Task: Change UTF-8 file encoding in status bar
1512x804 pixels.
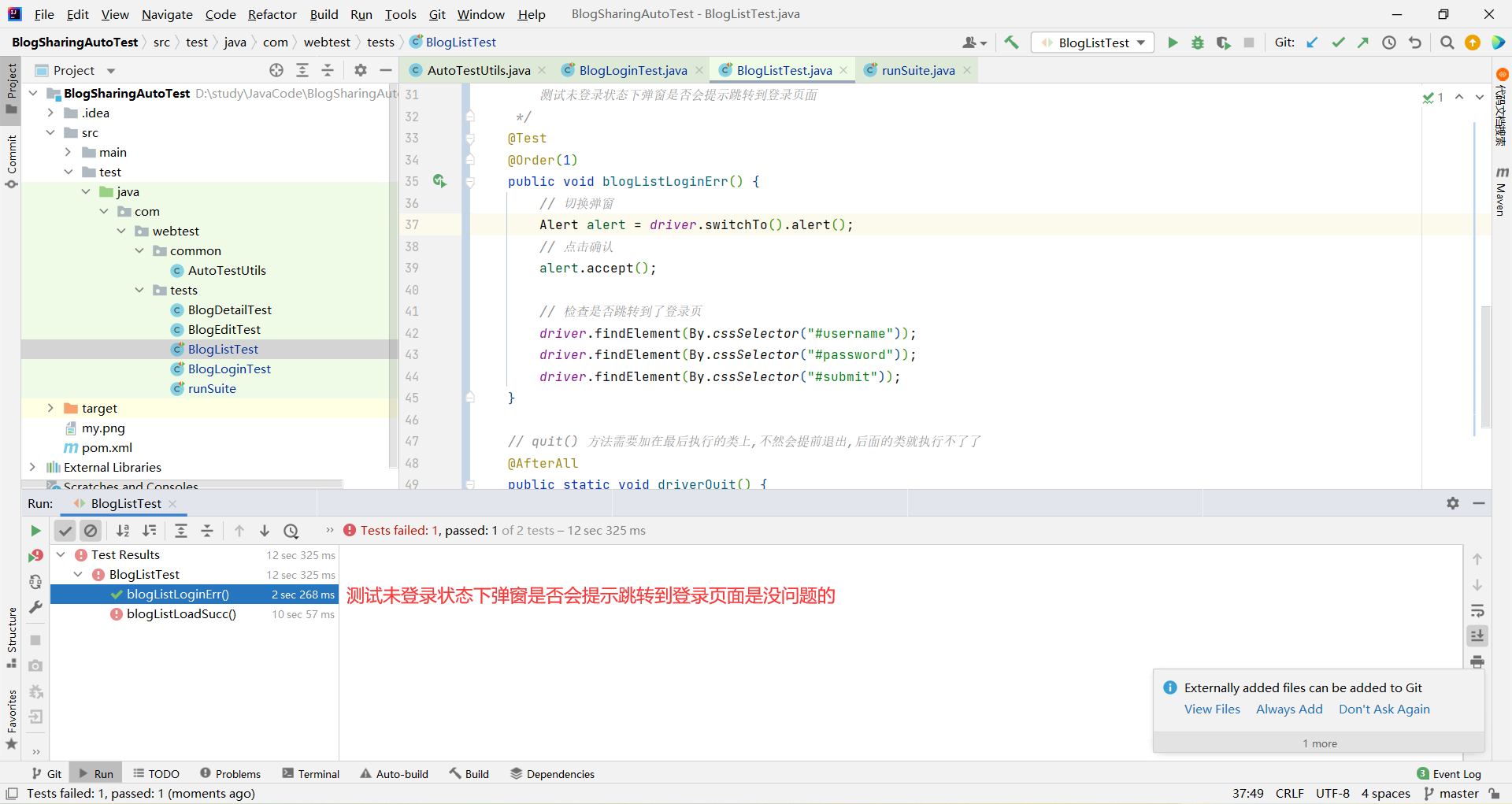Action: (x=1332, y=794)
